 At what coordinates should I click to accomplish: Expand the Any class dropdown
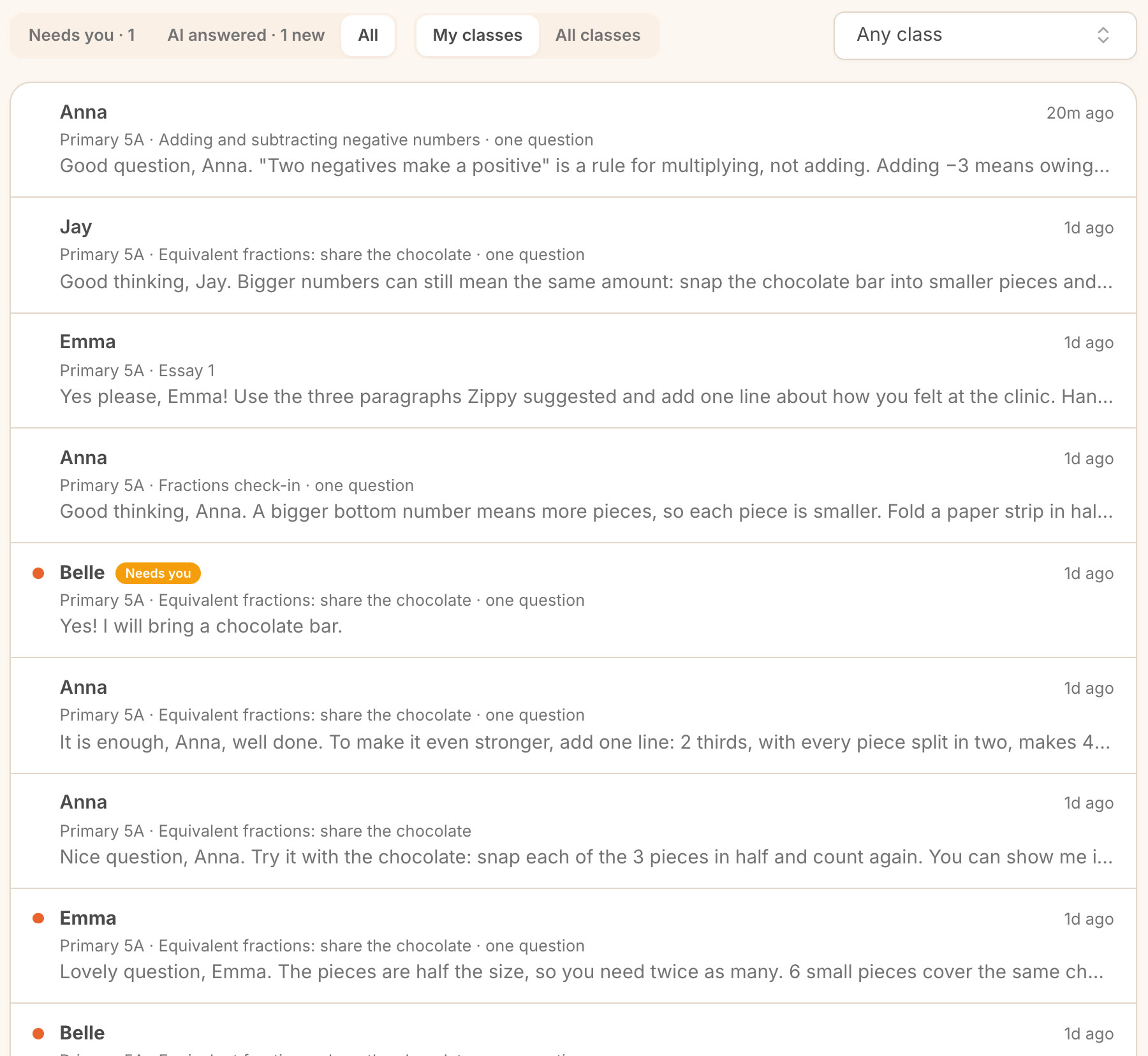985,35
